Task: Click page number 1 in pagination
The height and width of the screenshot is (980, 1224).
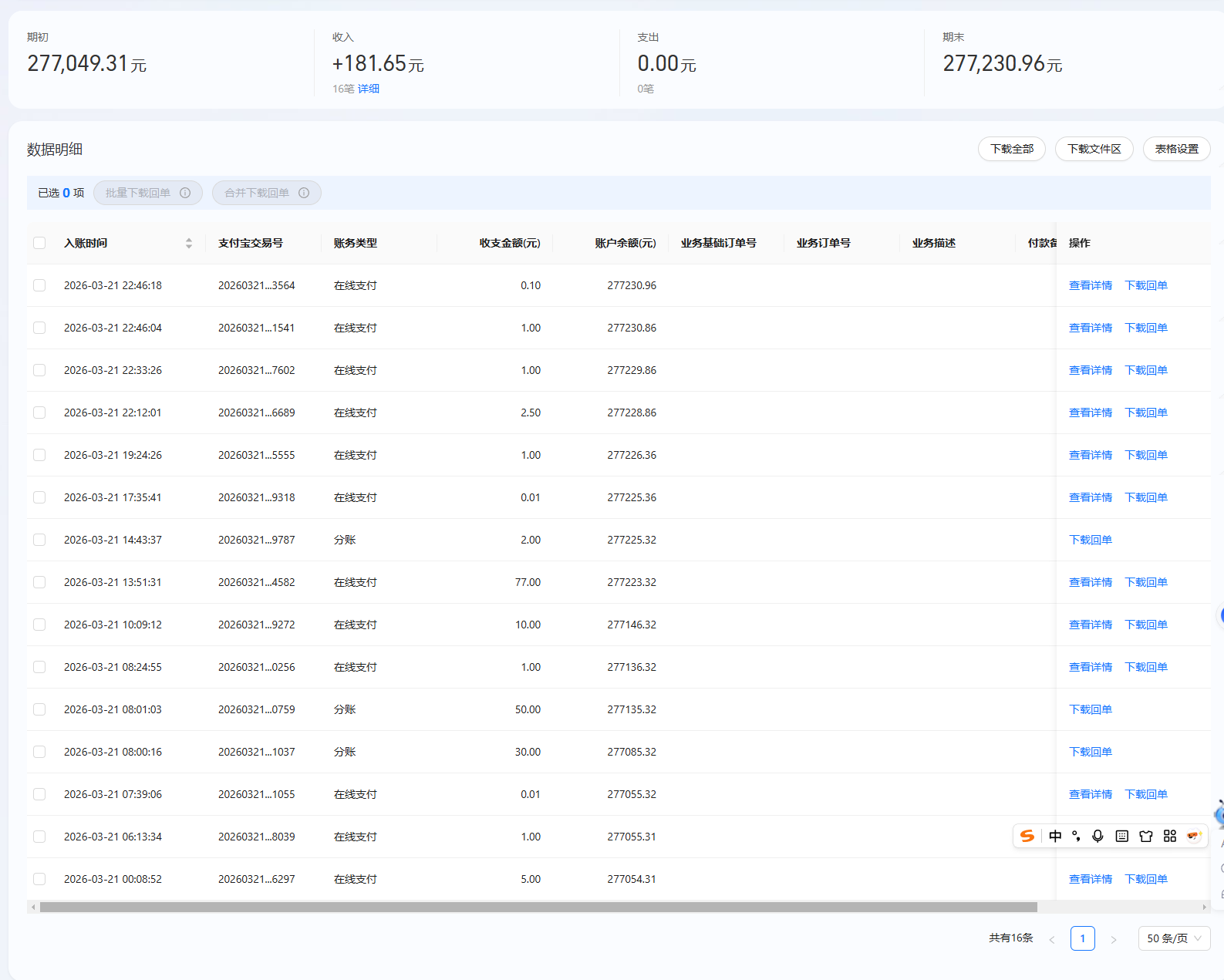Action: click(1082, 938)
